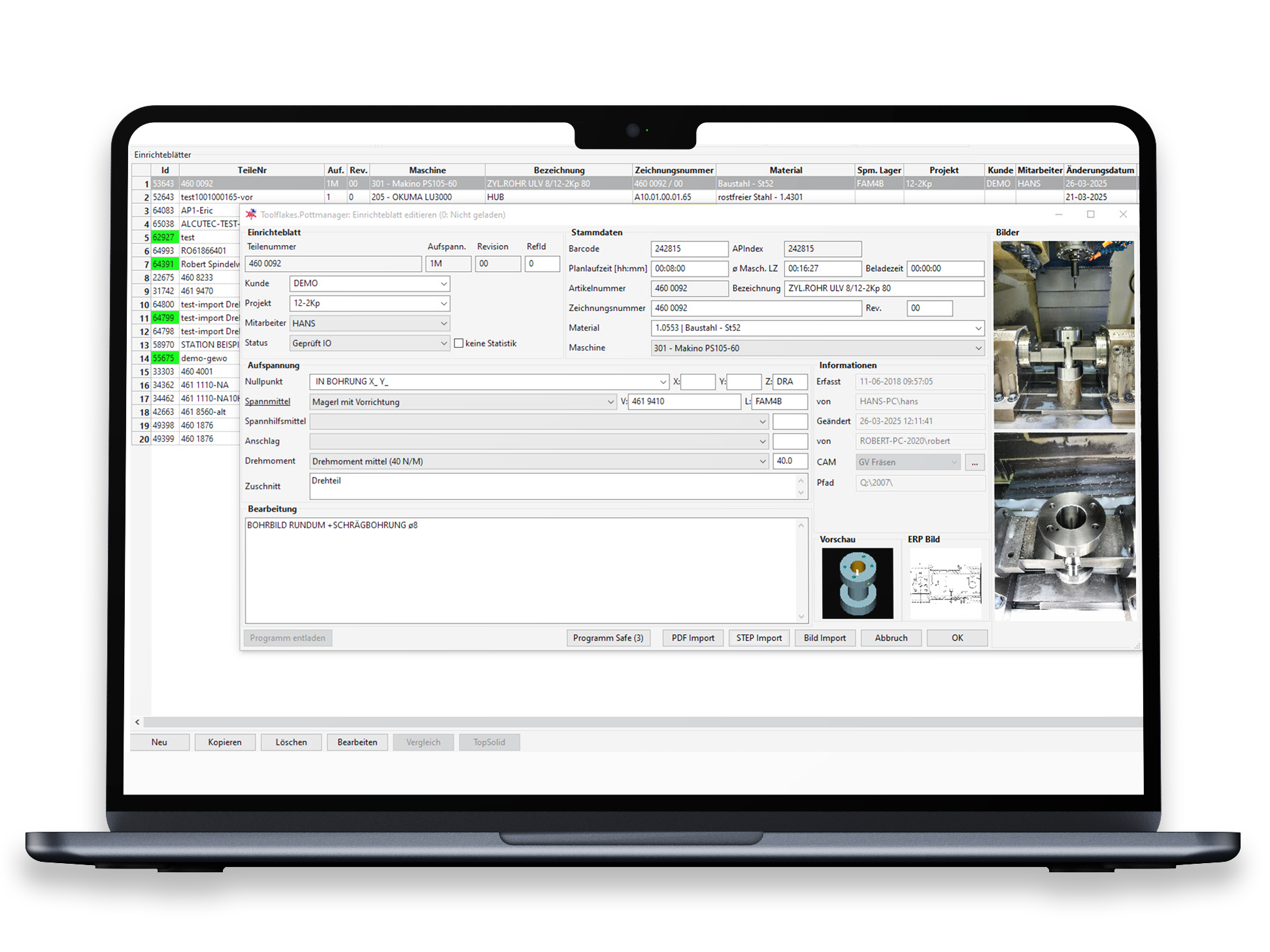Screen dimensions: 1270x952
Task: Click the Beladezeit field 00:00:00
Action: (945, 269)
